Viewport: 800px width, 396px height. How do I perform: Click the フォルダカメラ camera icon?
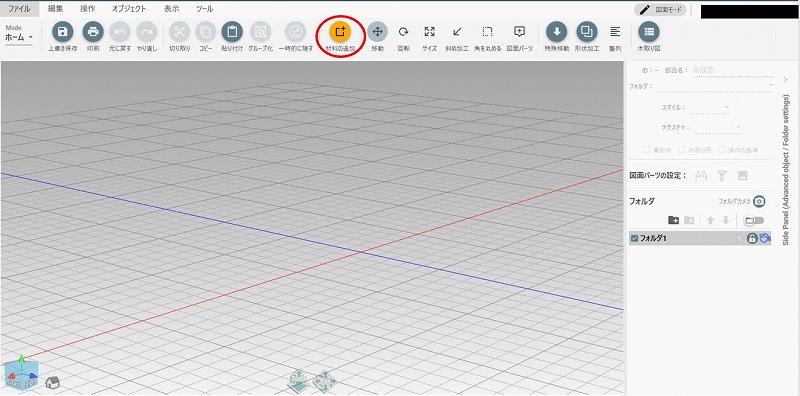pyautogui.click(x=759, y=201)
